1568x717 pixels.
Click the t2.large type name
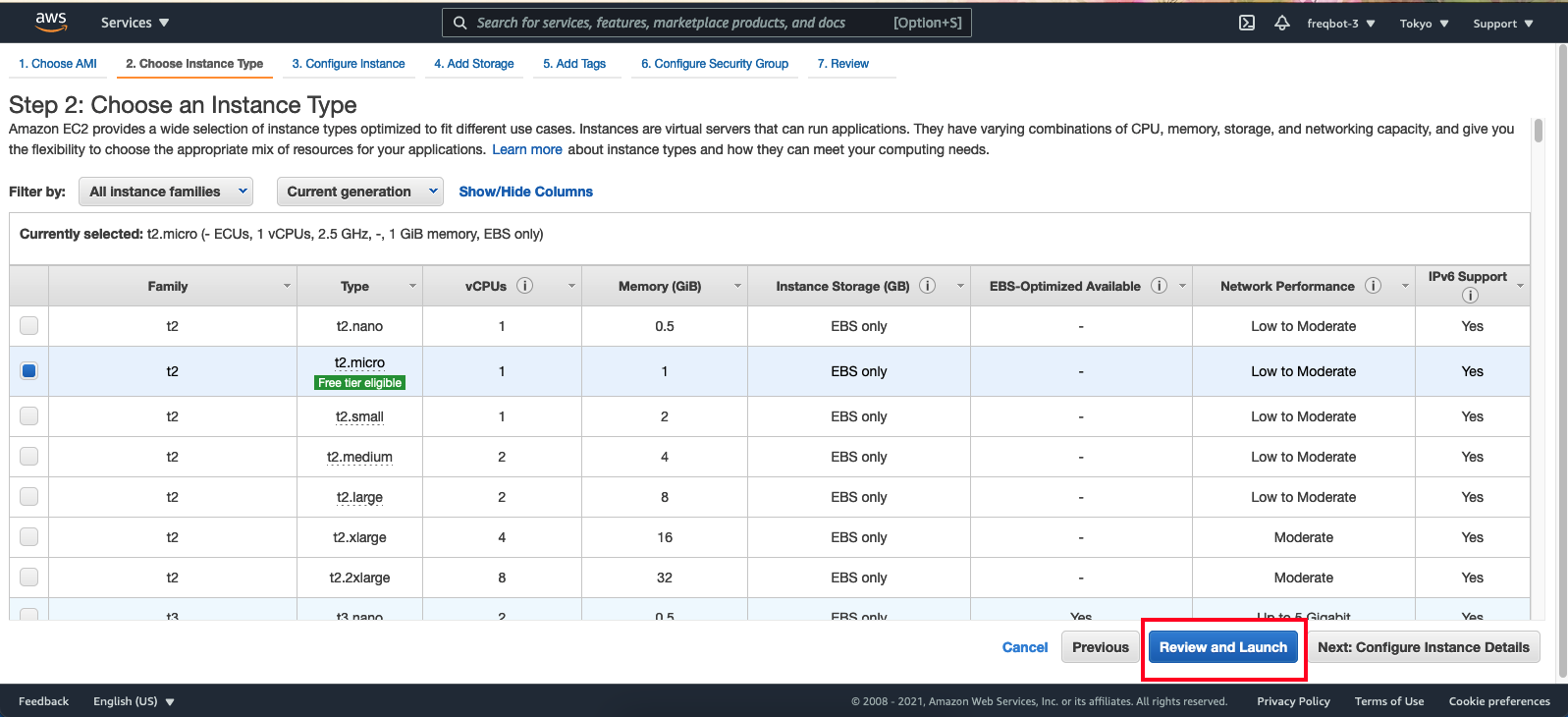359,497
